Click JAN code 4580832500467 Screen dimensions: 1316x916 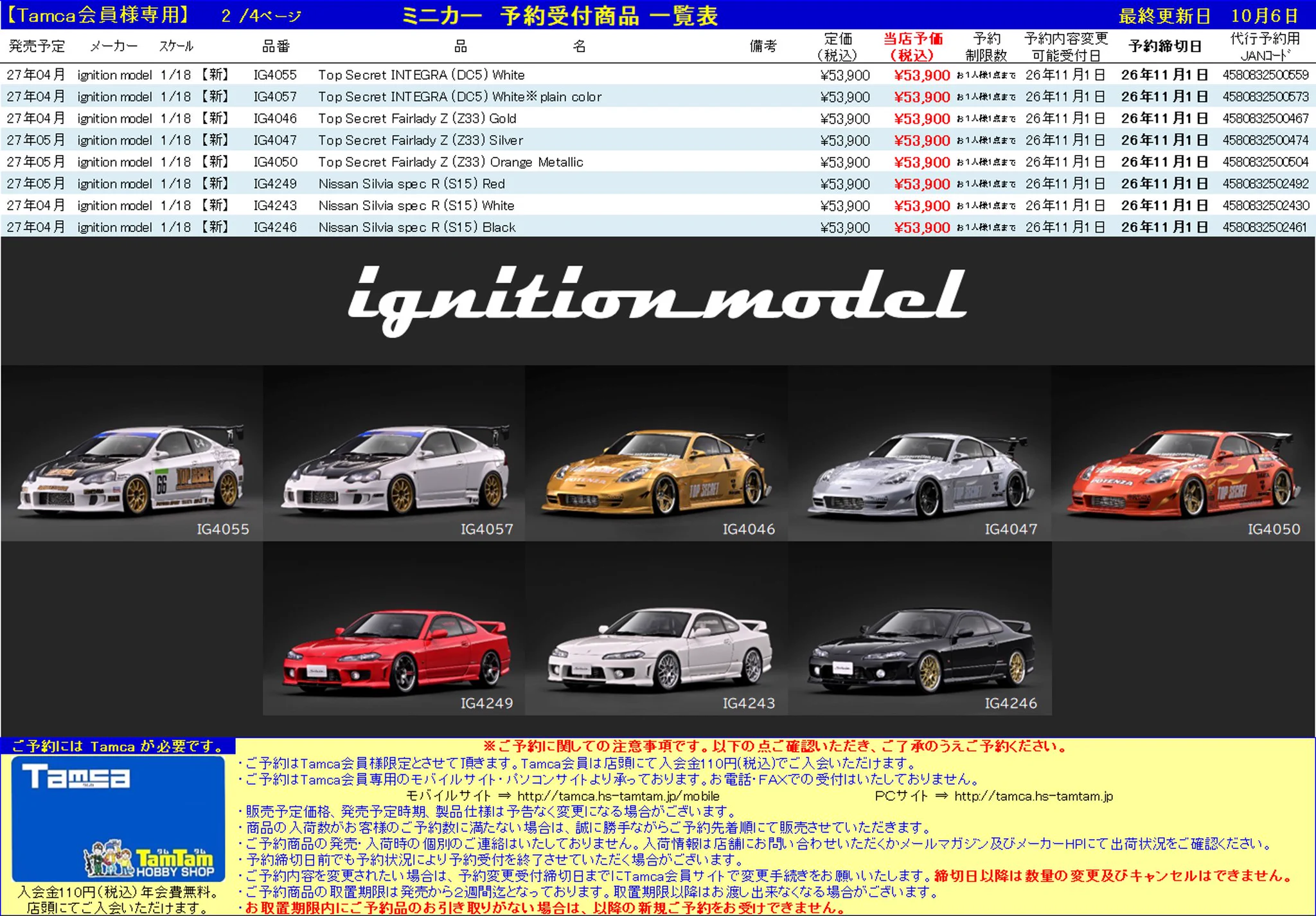[1265, 119]
